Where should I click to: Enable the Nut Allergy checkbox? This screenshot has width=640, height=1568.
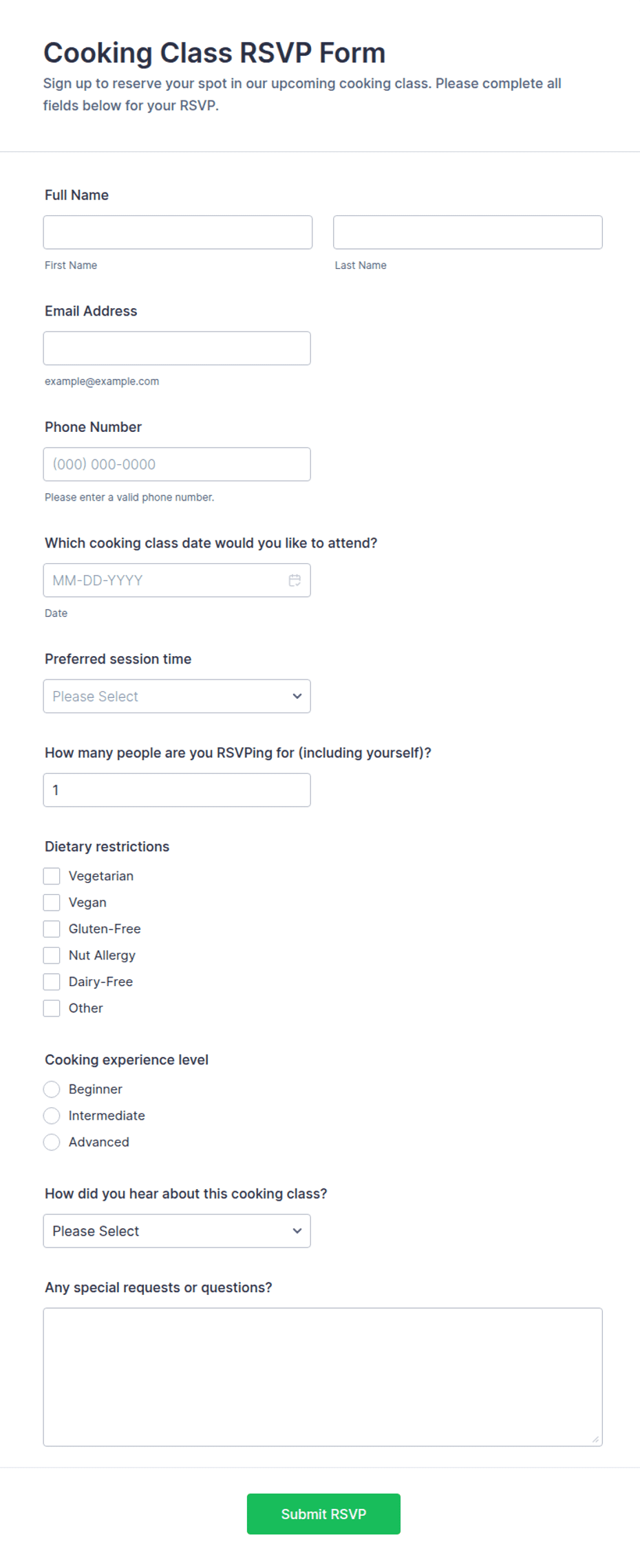(x=52, y=955)
